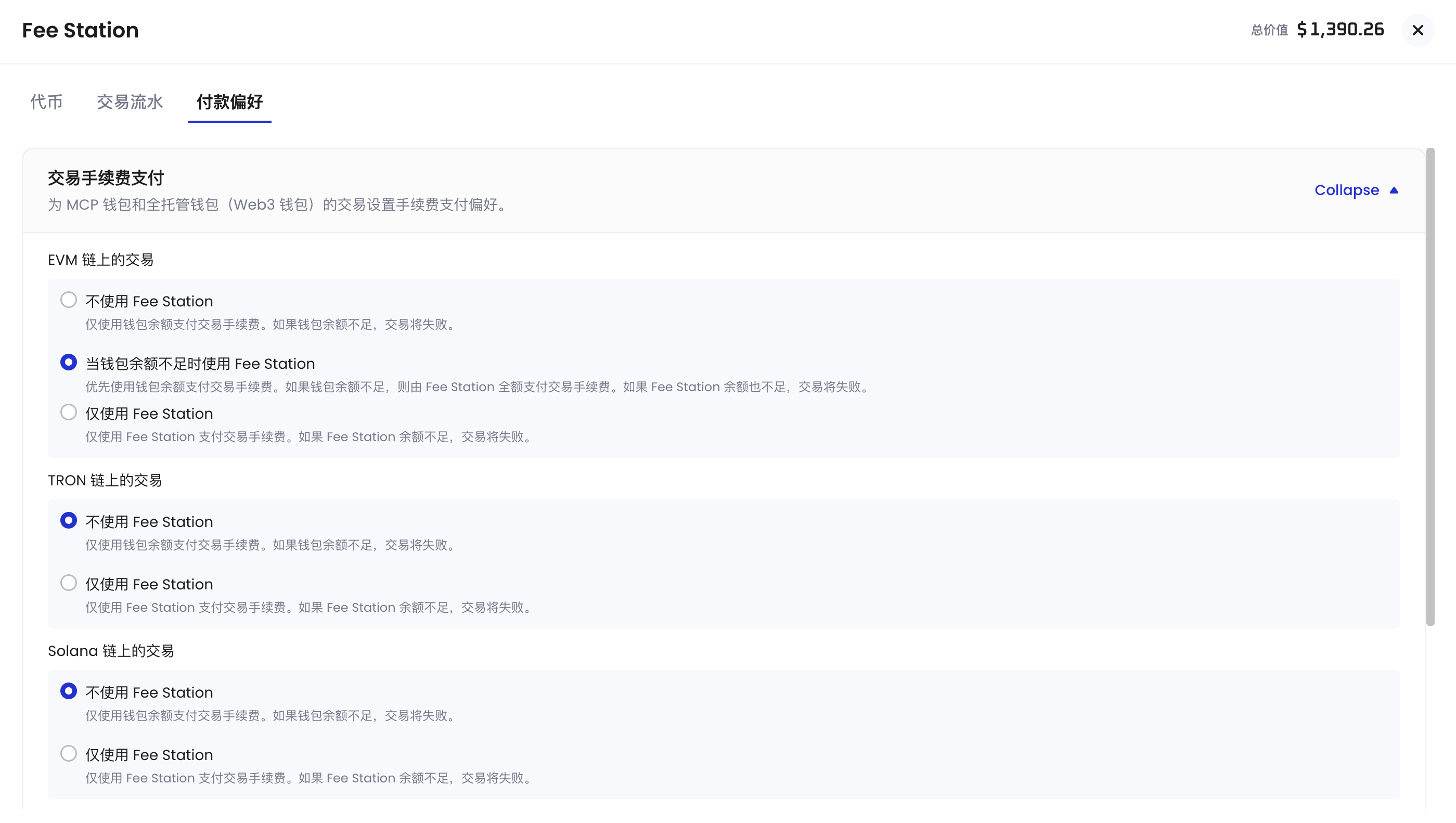Click Solana 链上的交易 group label

[111, 651]
